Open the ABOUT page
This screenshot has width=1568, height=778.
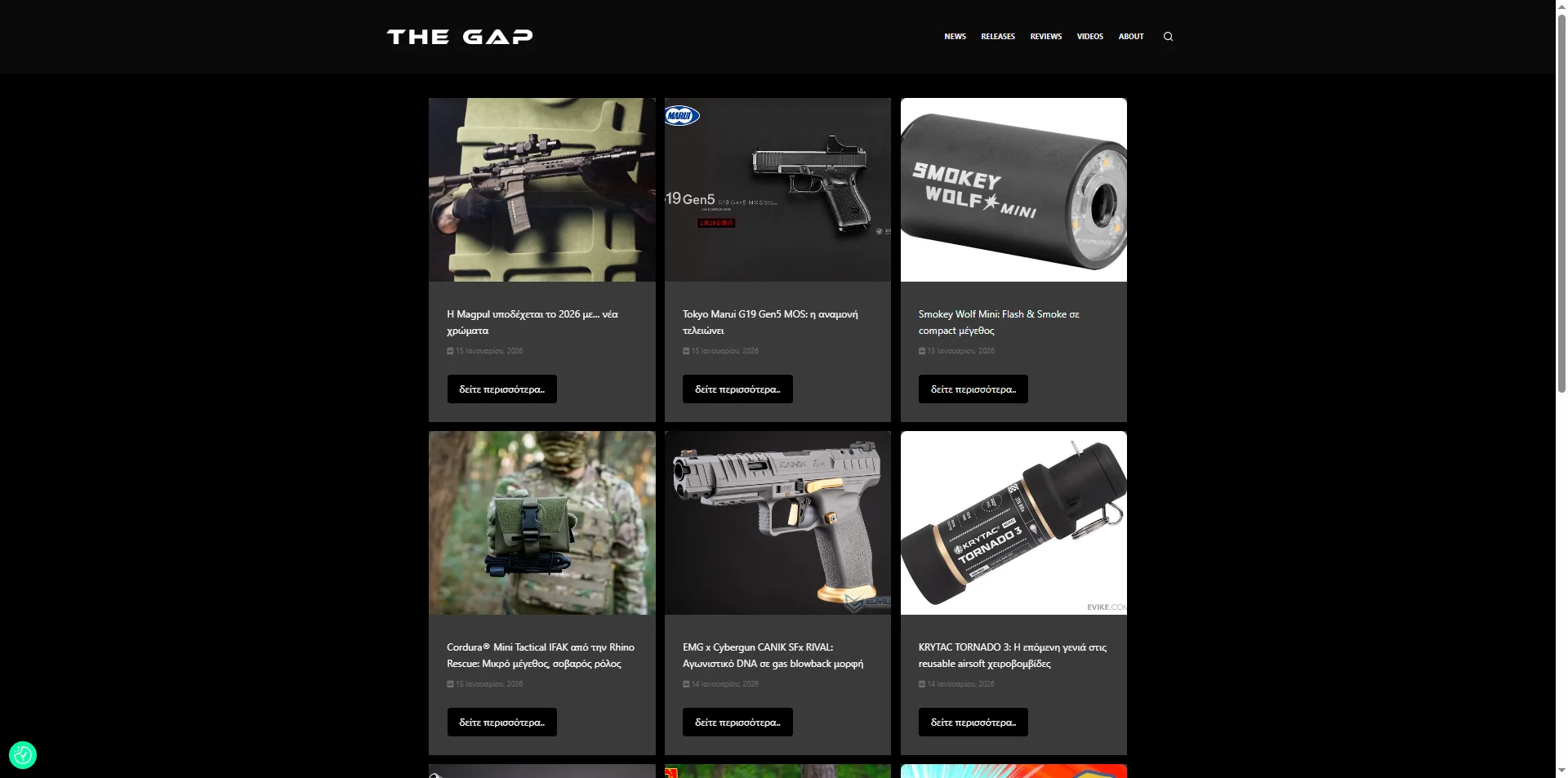(x=1131, y=37)
